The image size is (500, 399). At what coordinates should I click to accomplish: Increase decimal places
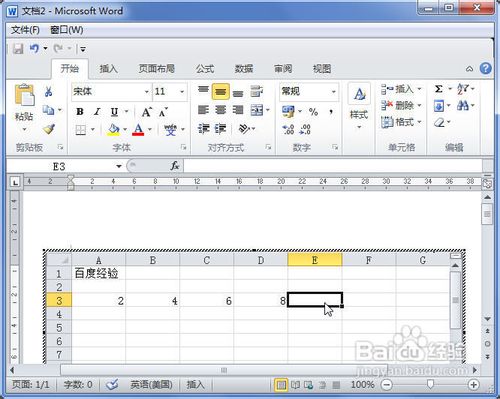click(x=288, y=129)
